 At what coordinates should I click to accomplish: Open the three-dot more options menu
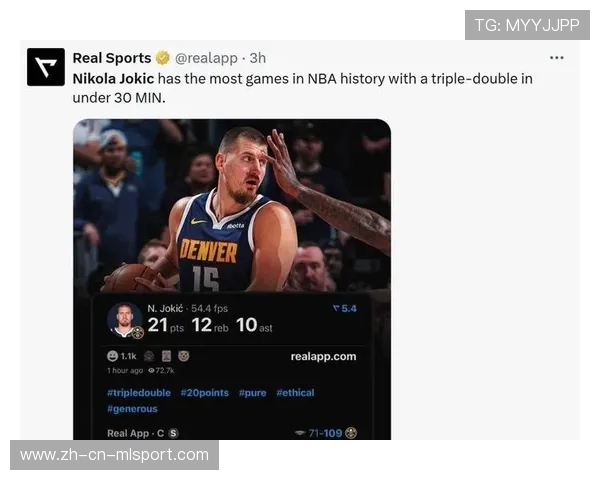[556, 58]
